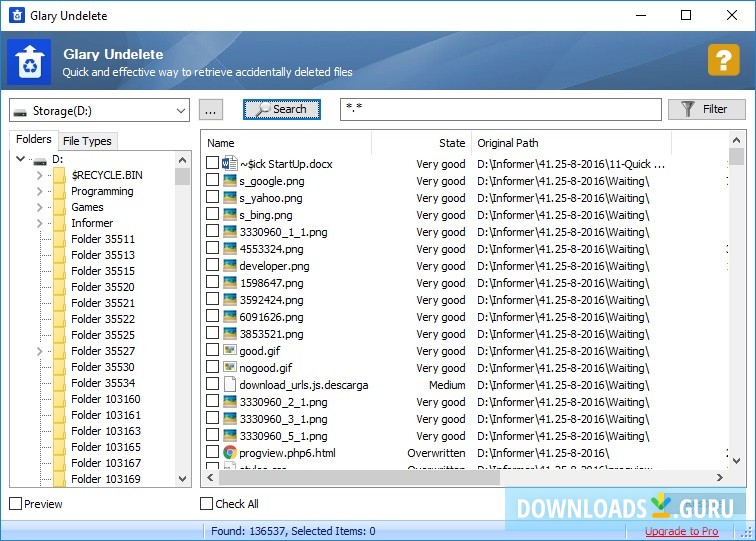Click the image icon of s_yahoo.png
This screenshot has height=541, width=756.
[230, 198]
